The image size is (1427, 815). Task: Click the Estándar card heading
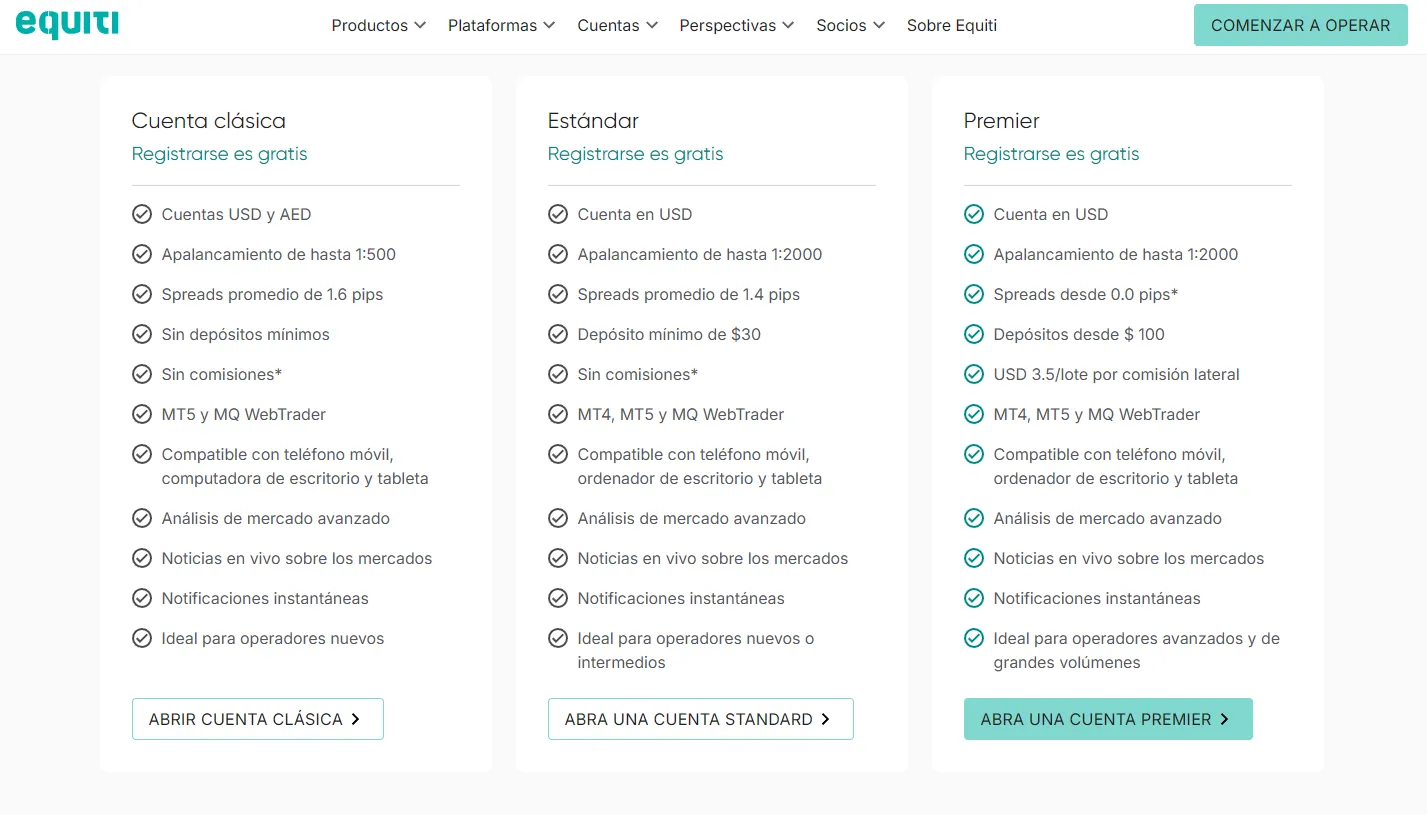593,121
